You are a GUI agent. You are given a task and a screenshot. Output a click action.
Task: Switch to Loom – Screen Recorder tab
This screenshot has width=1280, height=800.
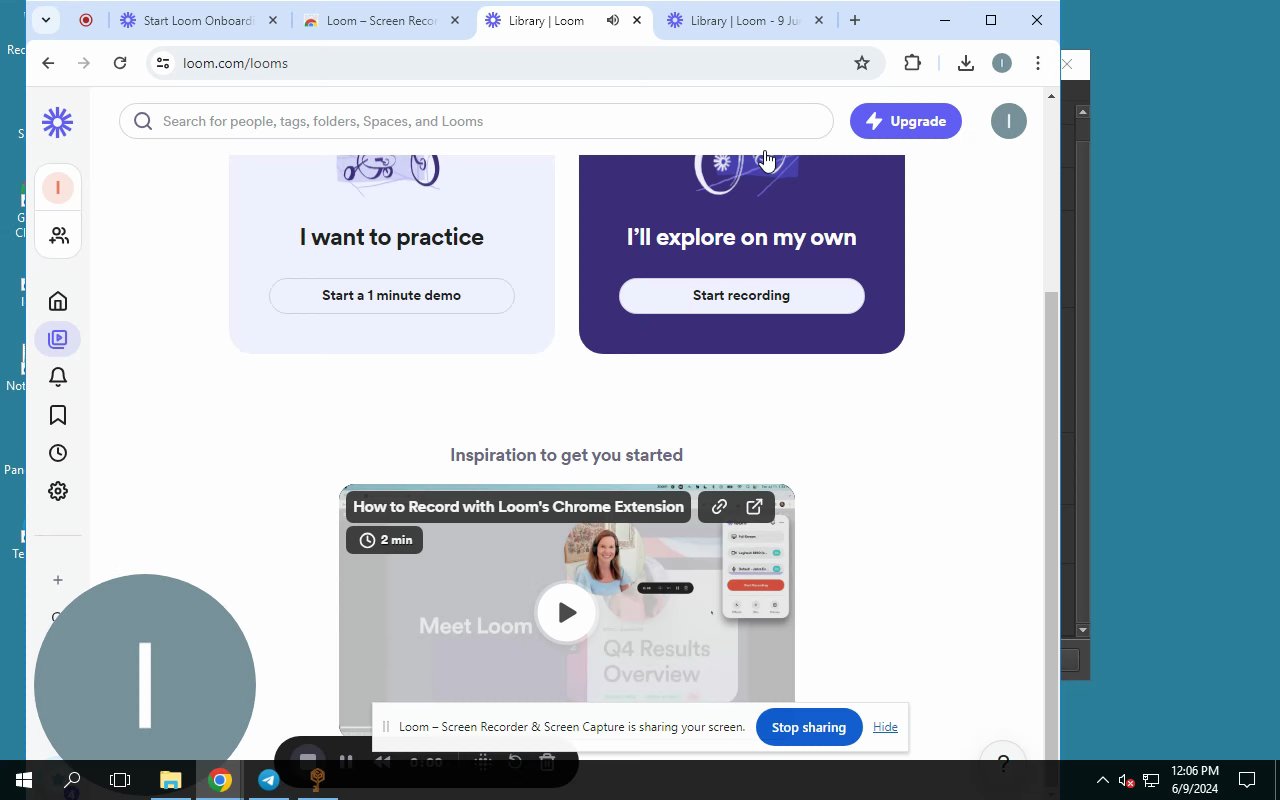coord(381,20)
